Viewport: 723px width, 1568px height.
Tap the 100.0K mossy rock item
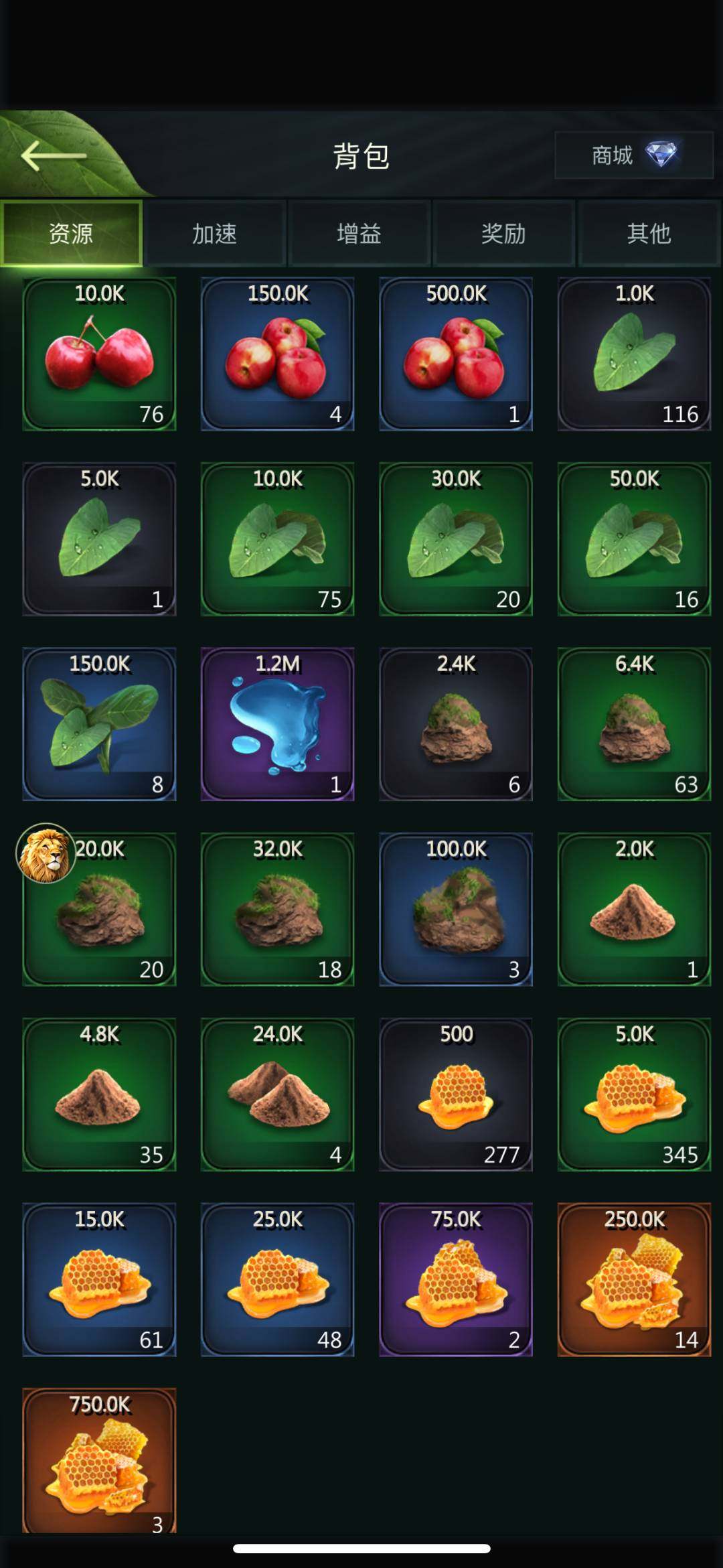pyautogui.click(x=456, y=910)
